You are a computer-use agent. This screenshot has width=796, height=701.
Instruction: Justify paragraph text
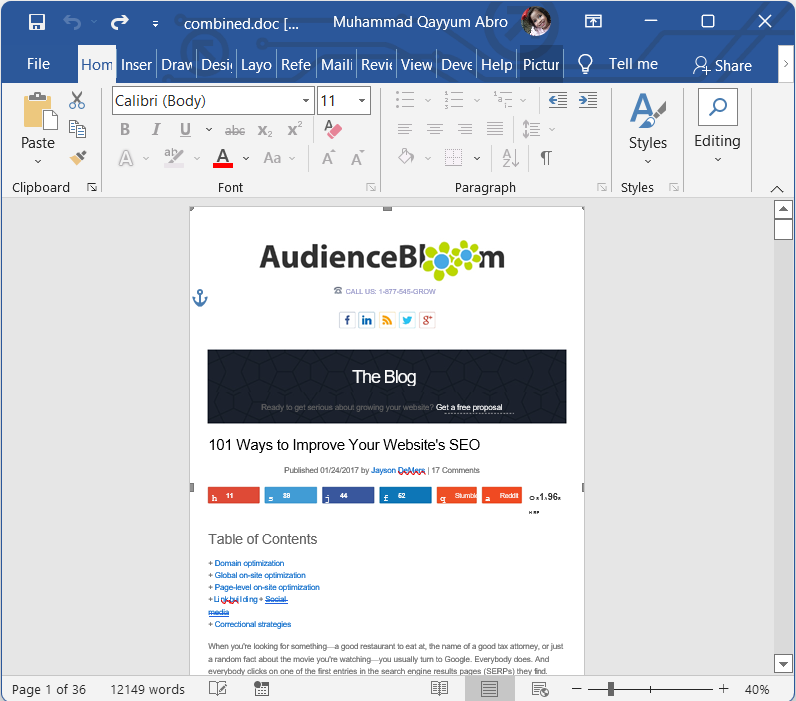[x=495, y=129]
